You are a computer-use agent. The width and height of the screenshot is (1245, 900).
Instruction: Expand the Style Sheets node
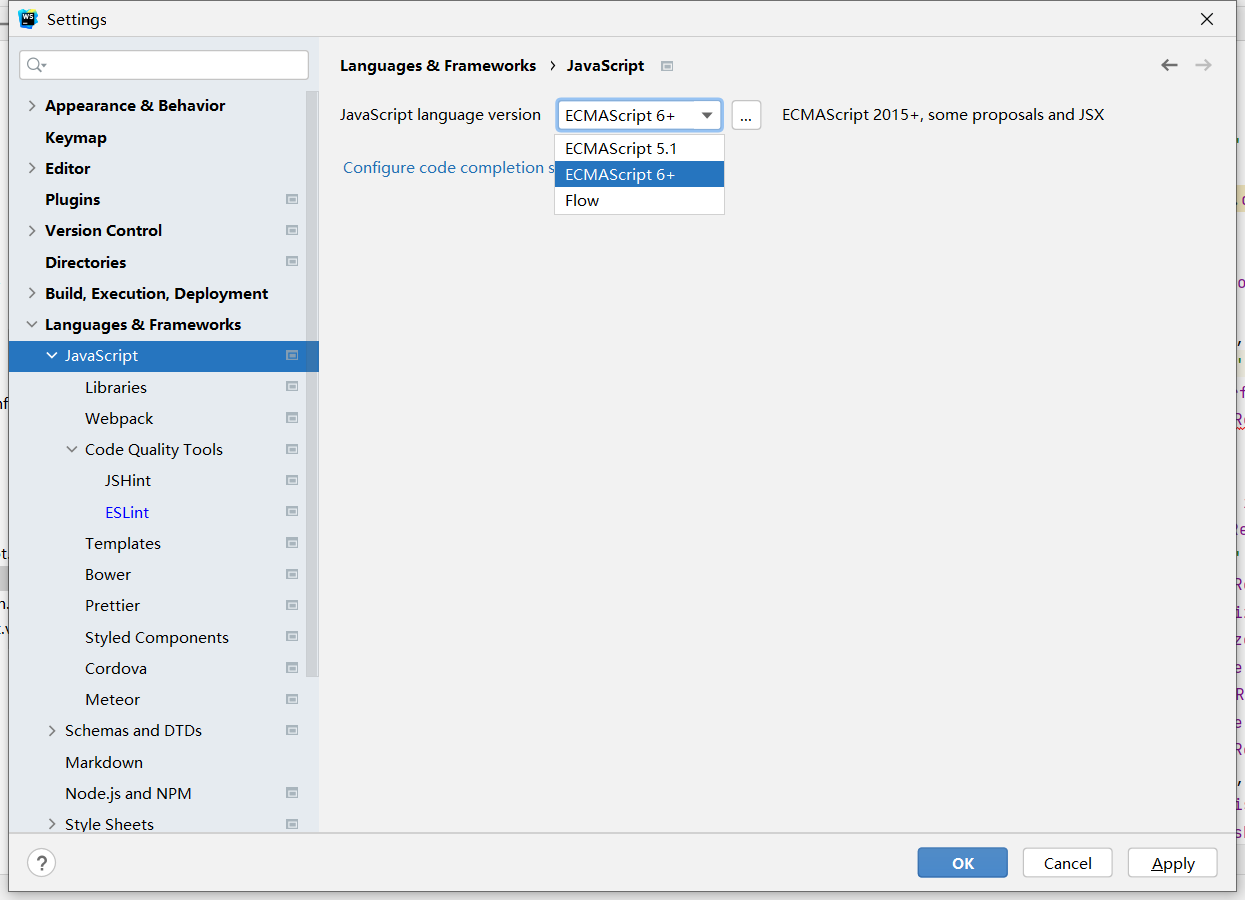click(52, 824)
